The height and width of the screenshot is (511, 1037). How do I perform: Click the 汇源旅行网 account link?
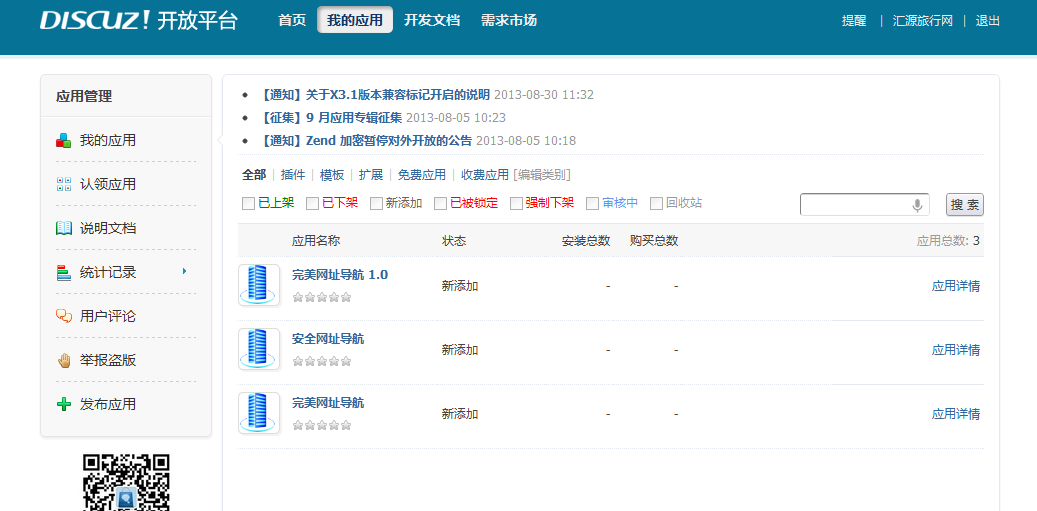pos(923,20)
